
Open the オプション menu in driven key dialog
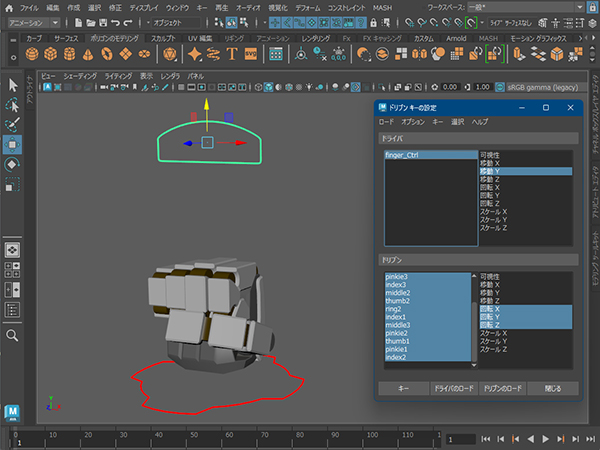pos(411,121)
